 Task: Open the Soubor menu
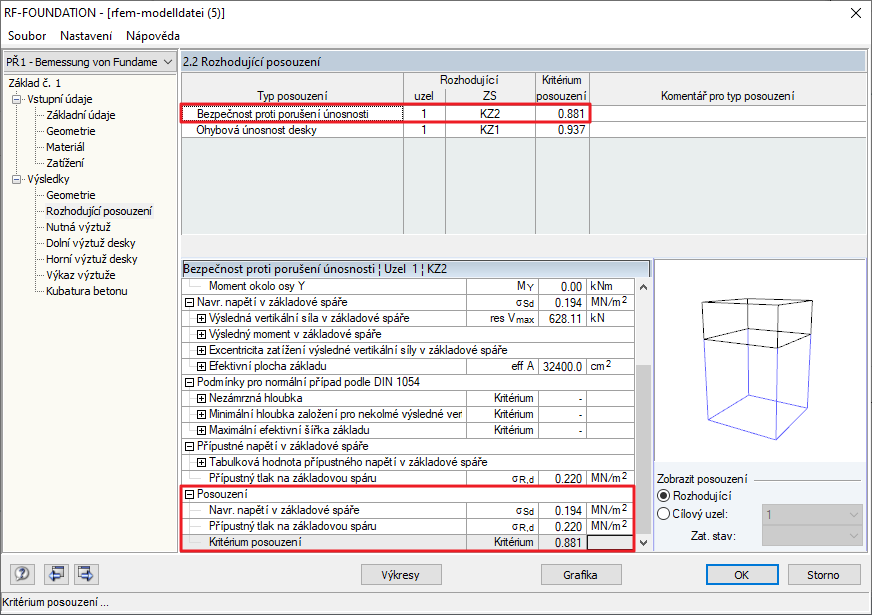27,36
